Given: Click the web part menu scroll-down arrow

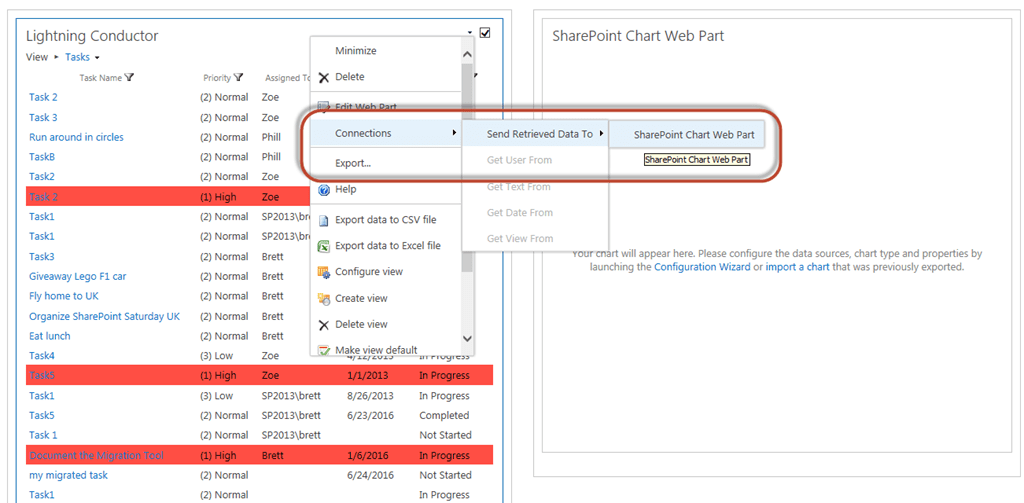Looking at the screenshot, I should [467, 338].
